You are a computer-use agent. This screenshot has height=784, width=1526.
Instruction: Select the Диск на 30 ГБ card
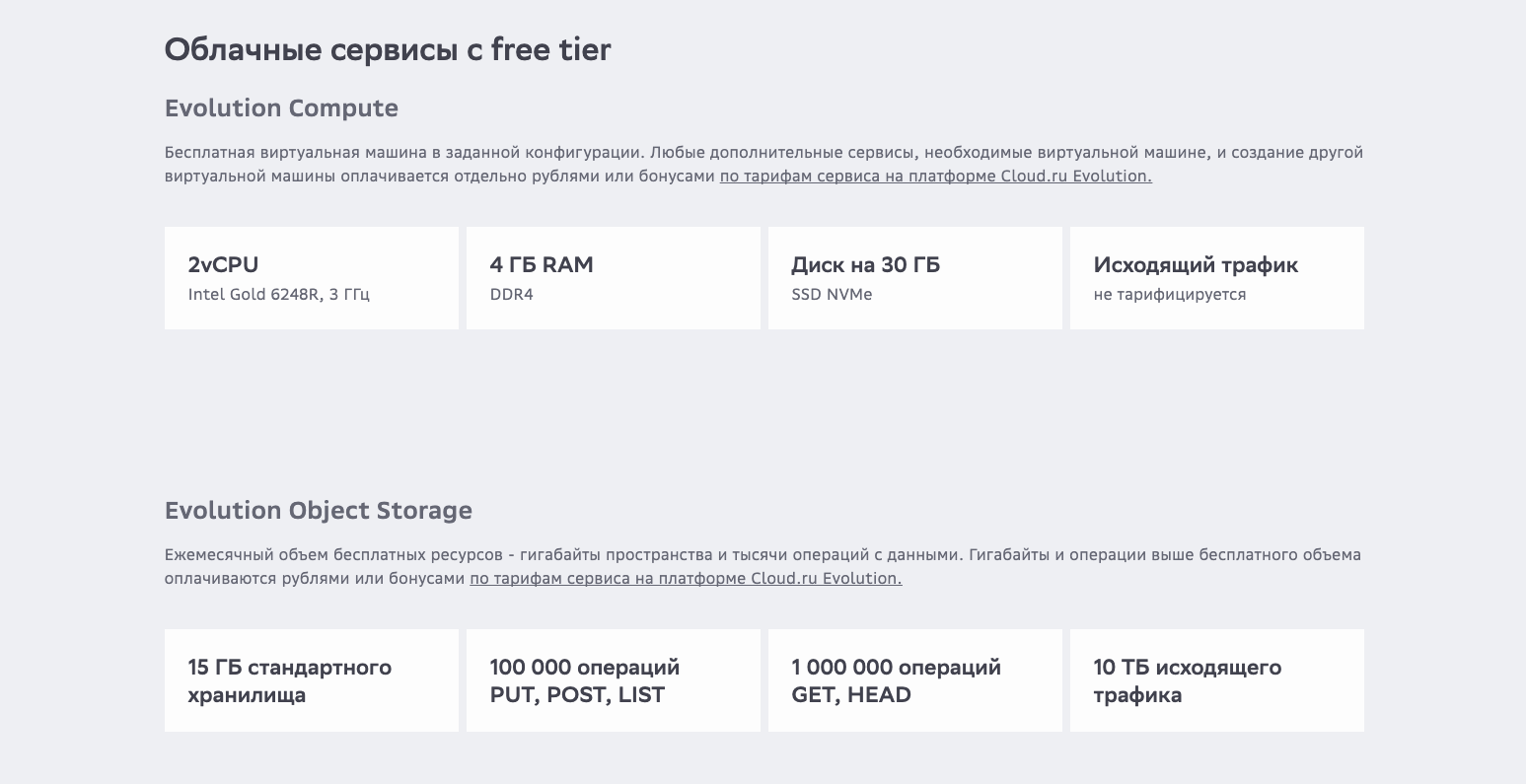pyautogui.click(x=914, y=277)
